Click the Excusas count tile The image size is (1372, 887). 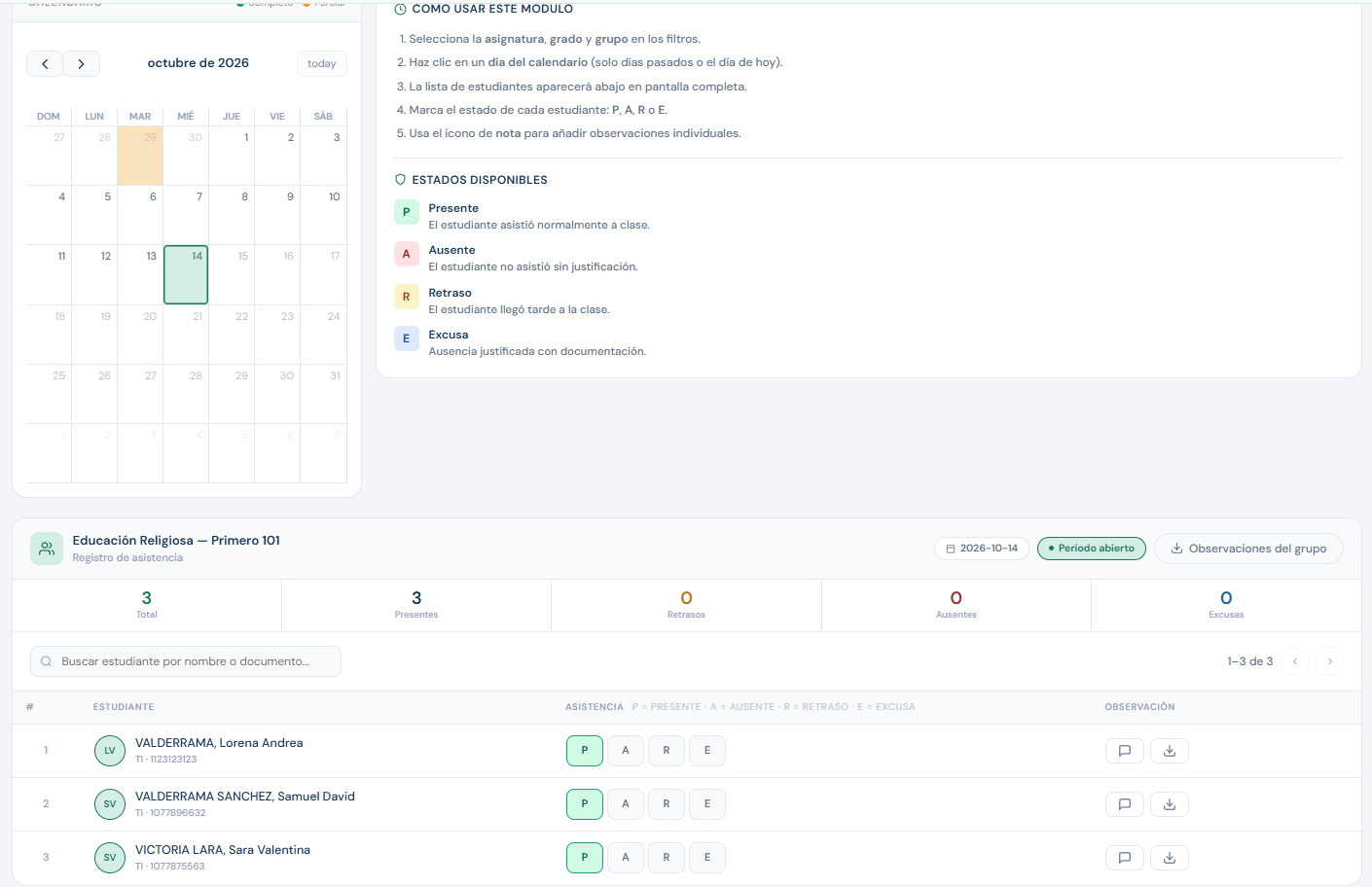pos(1226,605)
